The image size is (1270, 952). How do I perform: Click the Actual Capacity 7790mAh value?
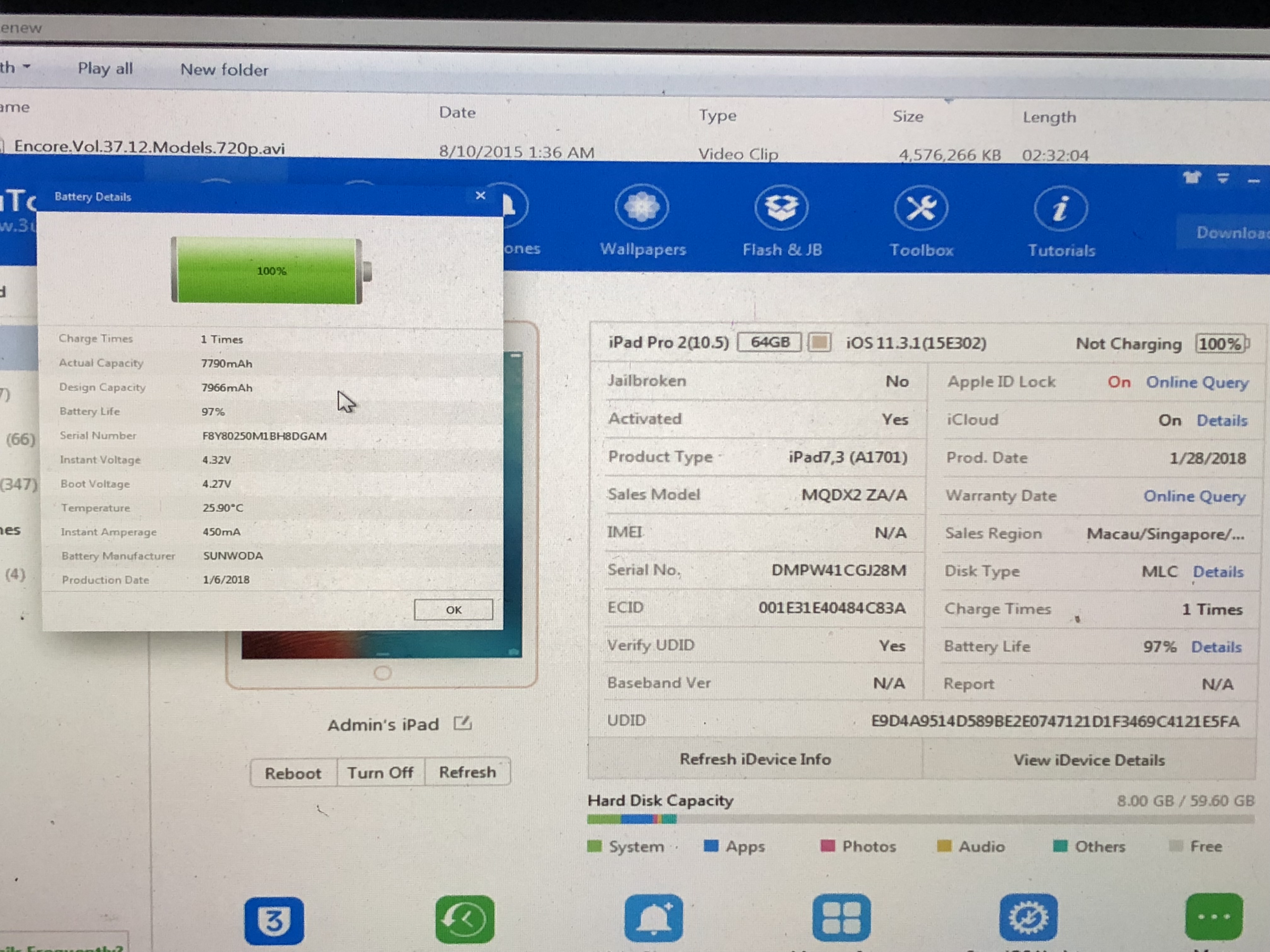(x=226, y=363)
